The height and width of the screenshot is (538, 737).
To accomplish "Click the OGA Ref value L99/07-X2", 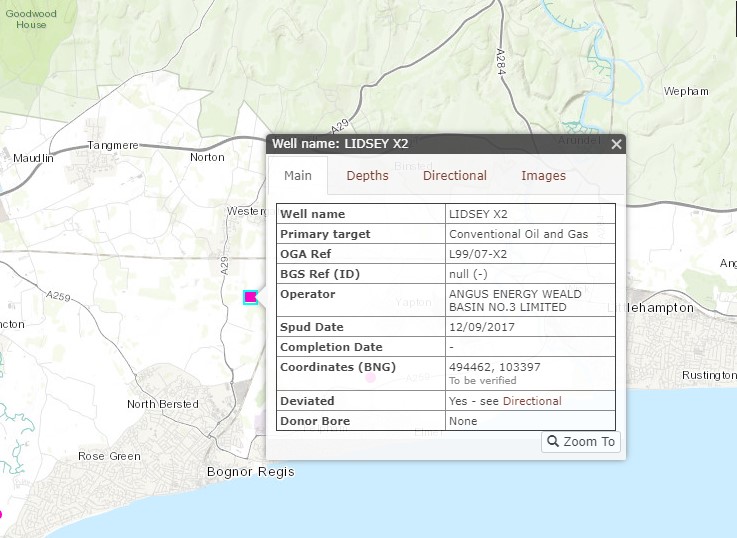I will [478, 254].
